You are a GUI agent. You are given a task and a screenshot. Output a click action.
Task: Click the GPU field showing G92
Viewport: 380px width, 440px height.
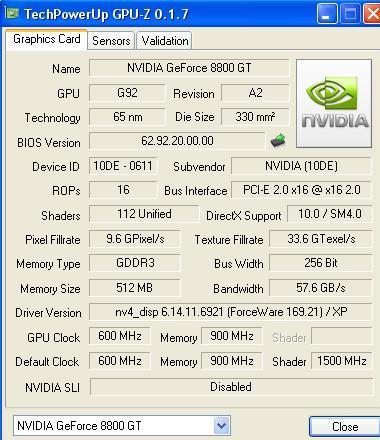coord(127,93)
